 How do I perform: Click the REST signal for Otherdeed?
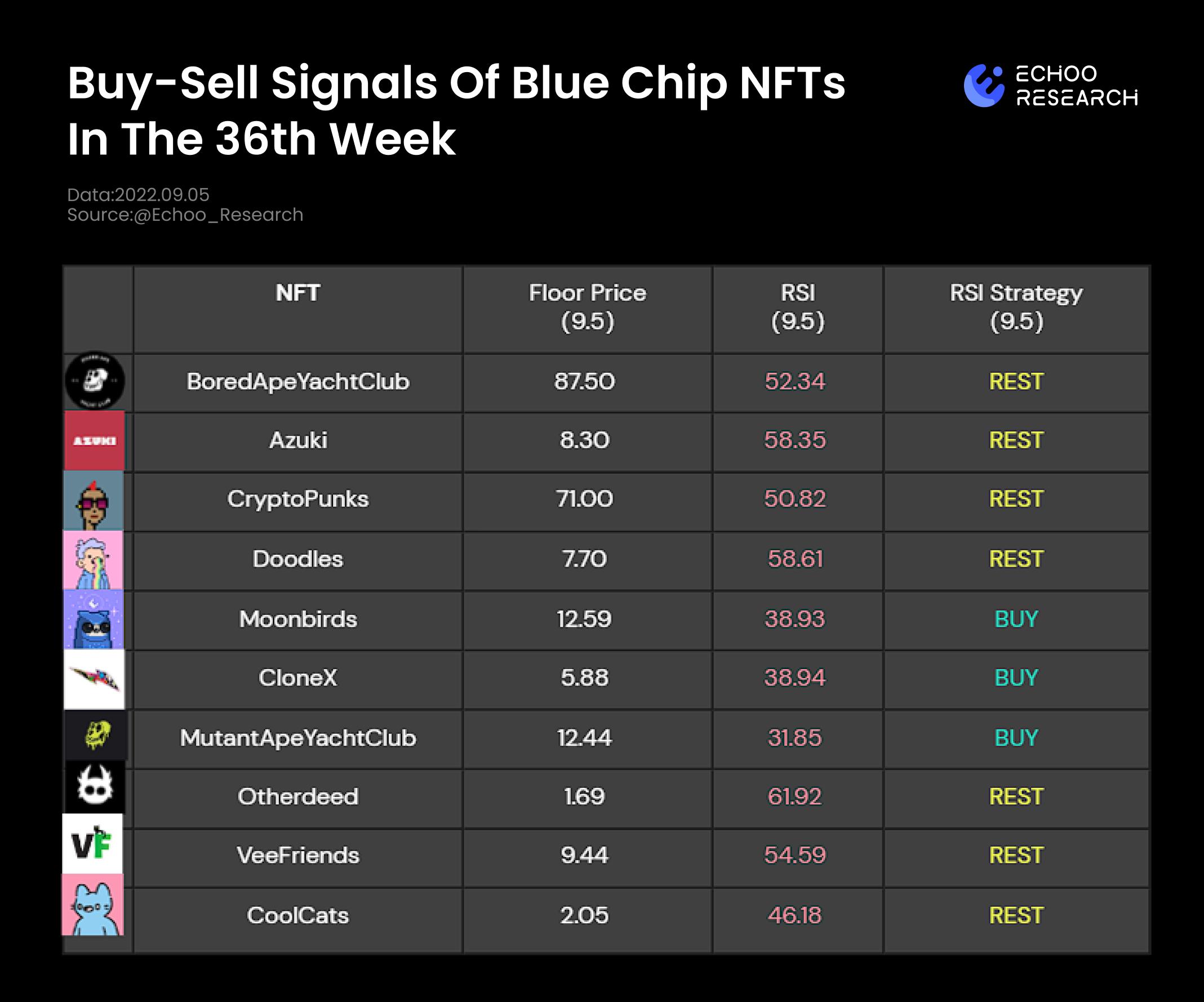pyautogui.click(x=1016, y=797)
